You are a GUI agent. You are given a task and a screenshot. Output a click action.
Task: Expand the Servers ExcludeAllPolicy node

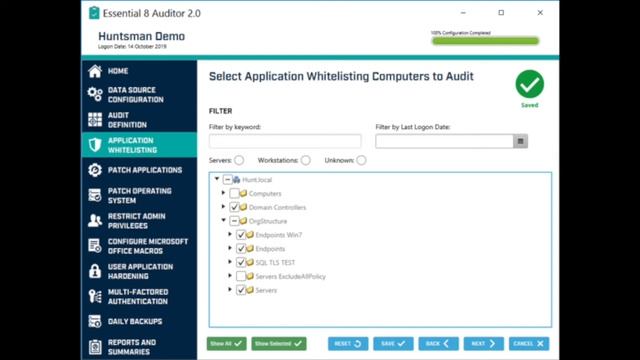230,276
